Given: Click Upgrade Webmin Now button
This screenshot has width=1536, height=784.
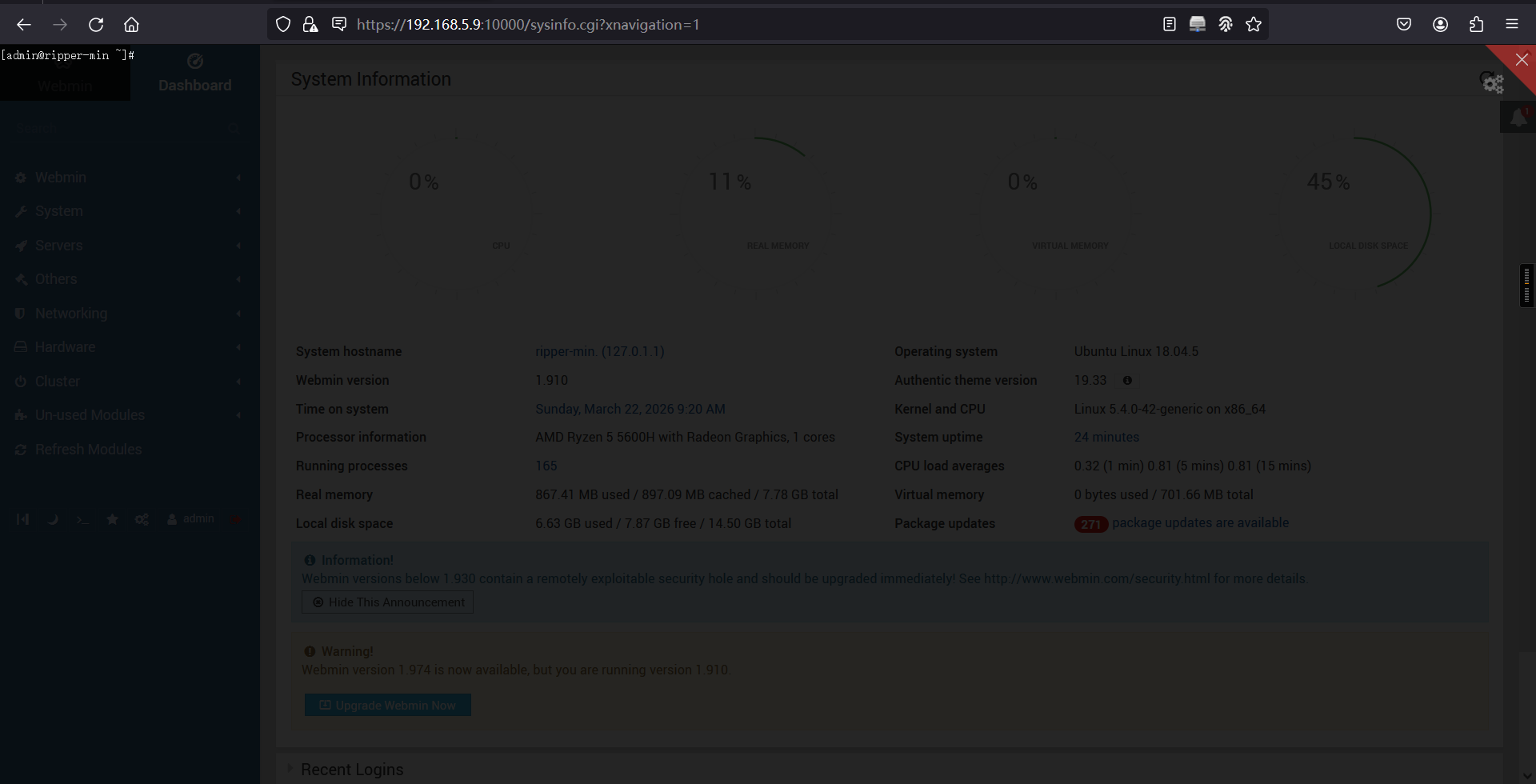Looking at the screenshot, I should click(387, 705).
